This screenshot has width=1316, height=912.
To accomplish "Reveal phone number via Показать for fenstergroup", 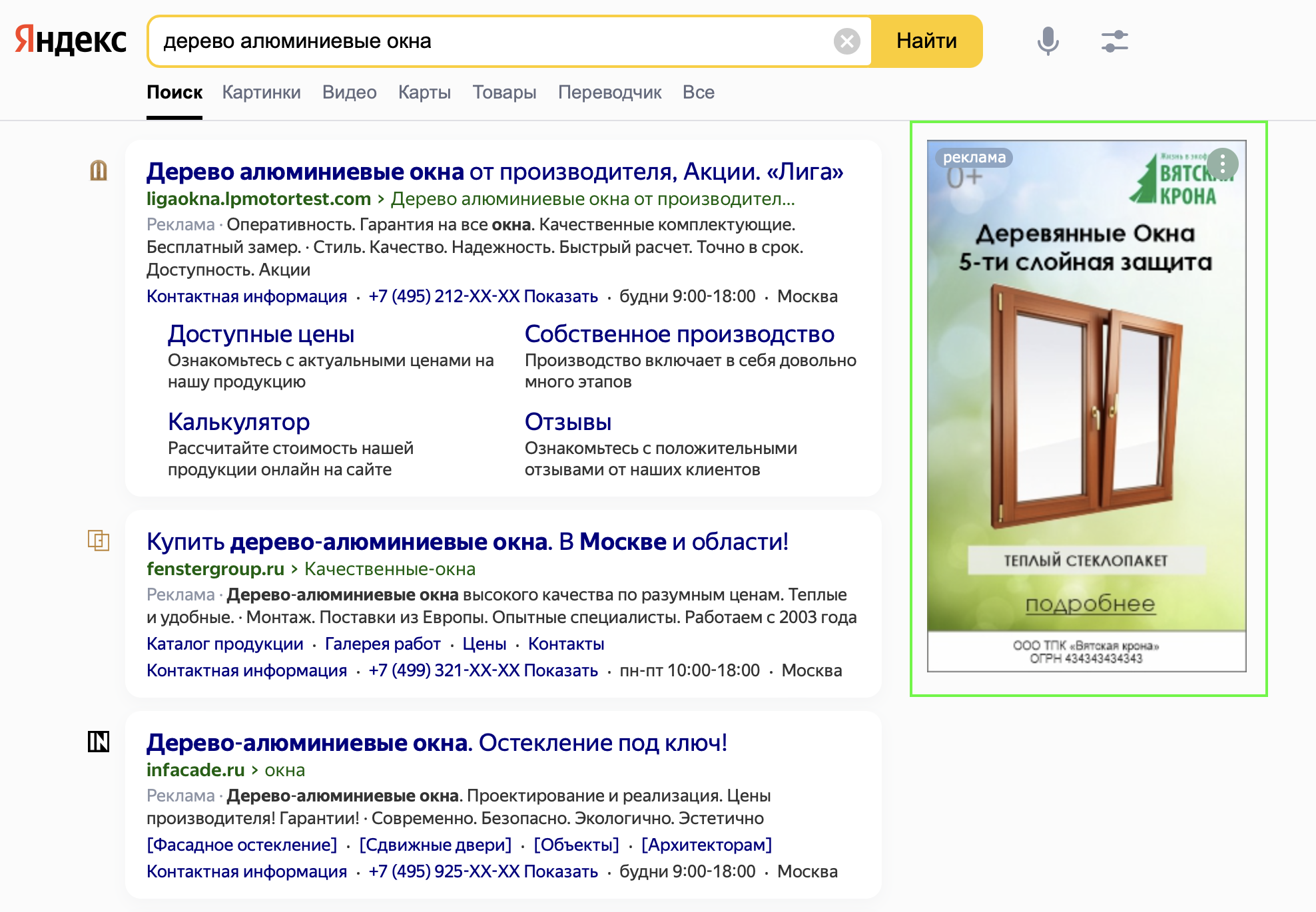I will [x=560, y=670].
